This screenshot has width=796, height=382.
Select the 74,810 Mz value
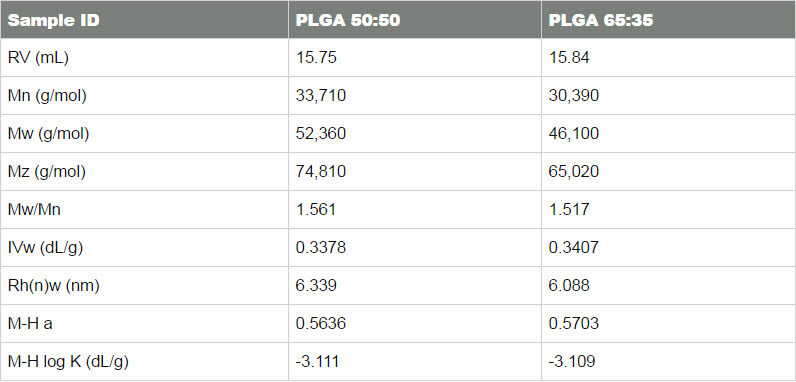(320, 172)
